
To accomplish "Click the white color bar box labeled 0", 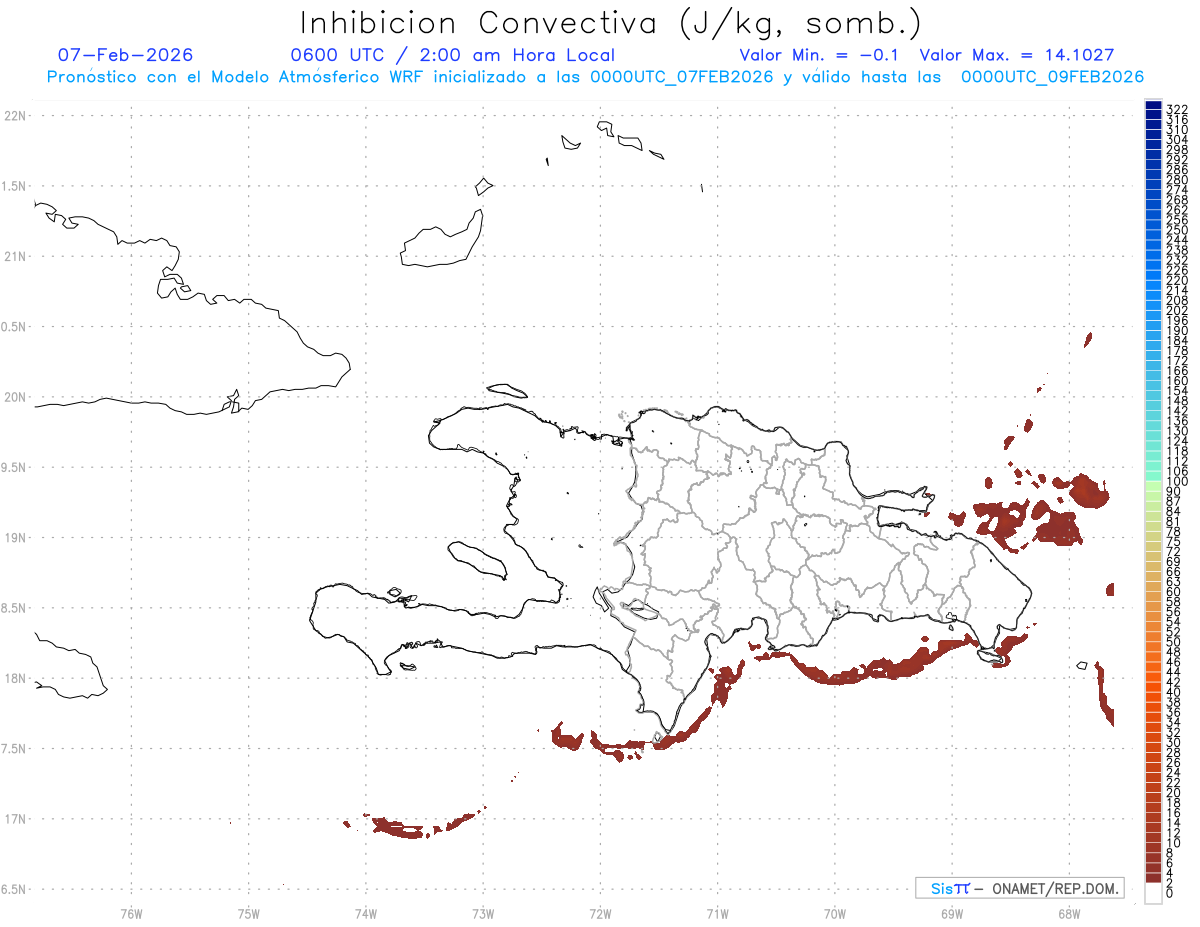I will coord(1153,893).
